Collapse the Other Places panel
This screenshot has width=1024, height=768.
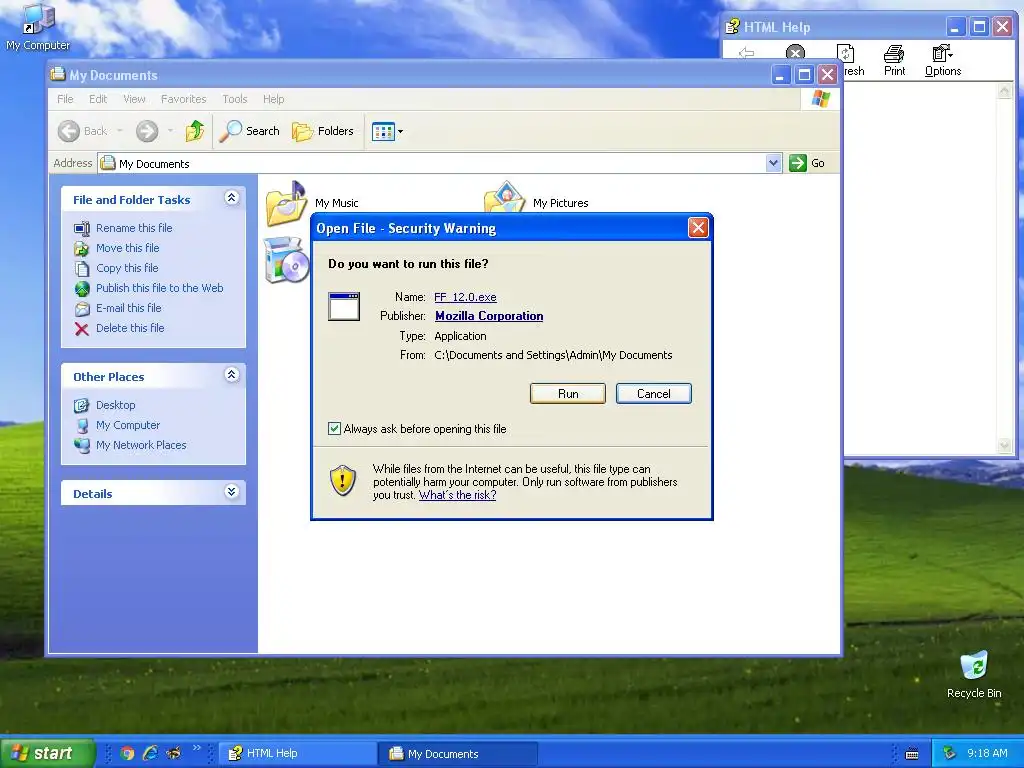(x=231, y=375)
